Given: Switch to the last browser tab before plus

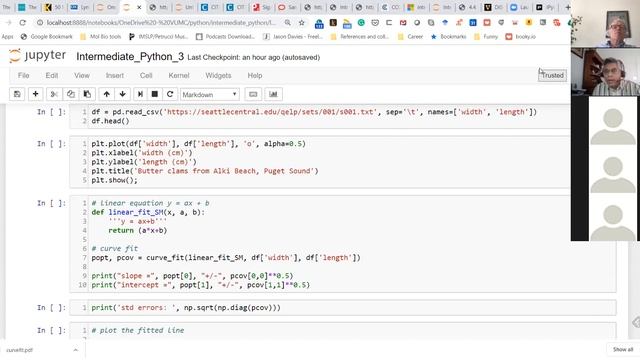Looking at the screenshot, I should coord(546,7).
